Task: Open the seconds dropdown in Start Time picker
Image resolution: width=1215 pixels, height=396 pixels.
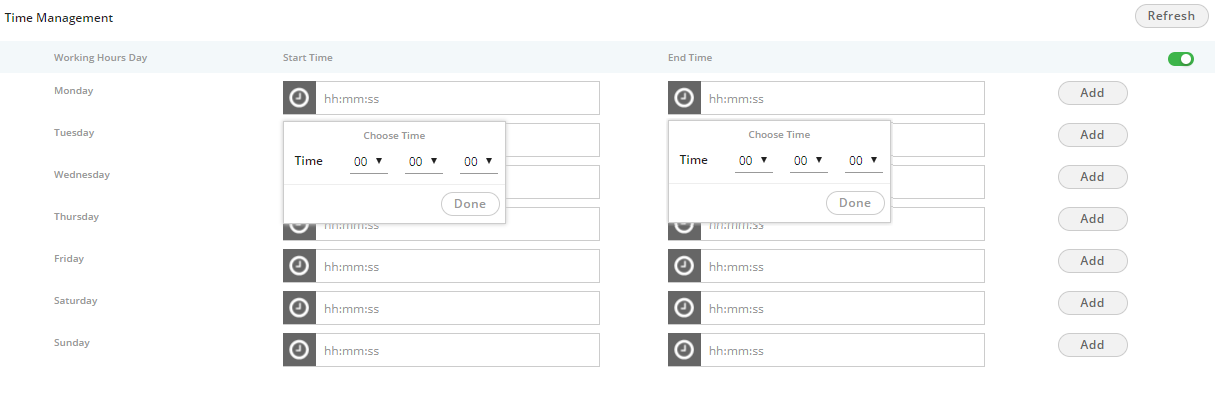Action: [x=479, y=161]
